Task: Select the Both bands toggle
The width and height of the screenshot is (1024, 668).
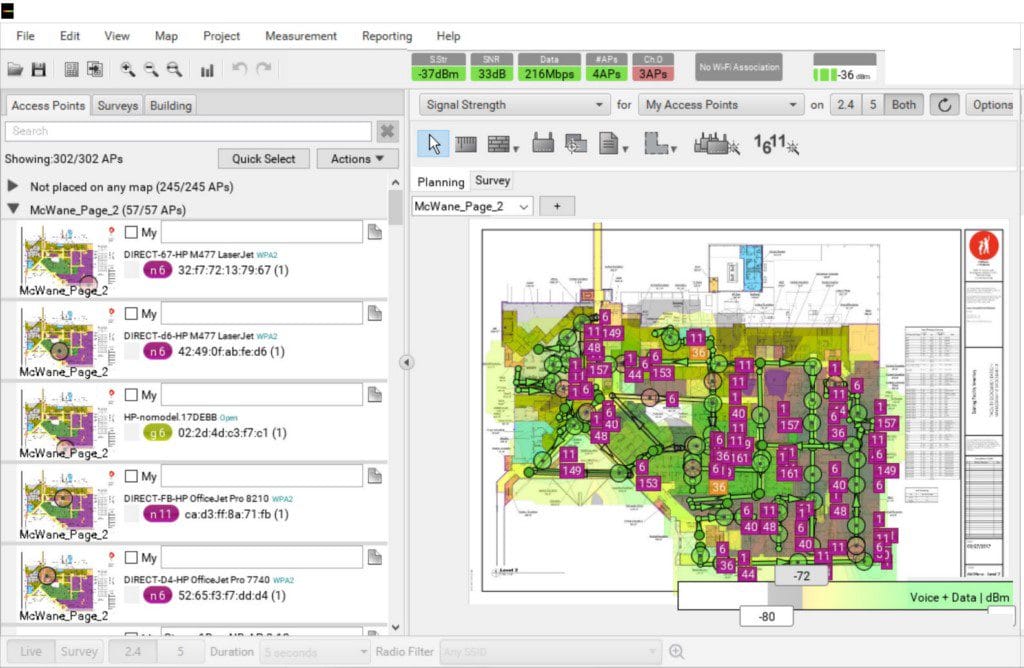Action: (904, 104)
